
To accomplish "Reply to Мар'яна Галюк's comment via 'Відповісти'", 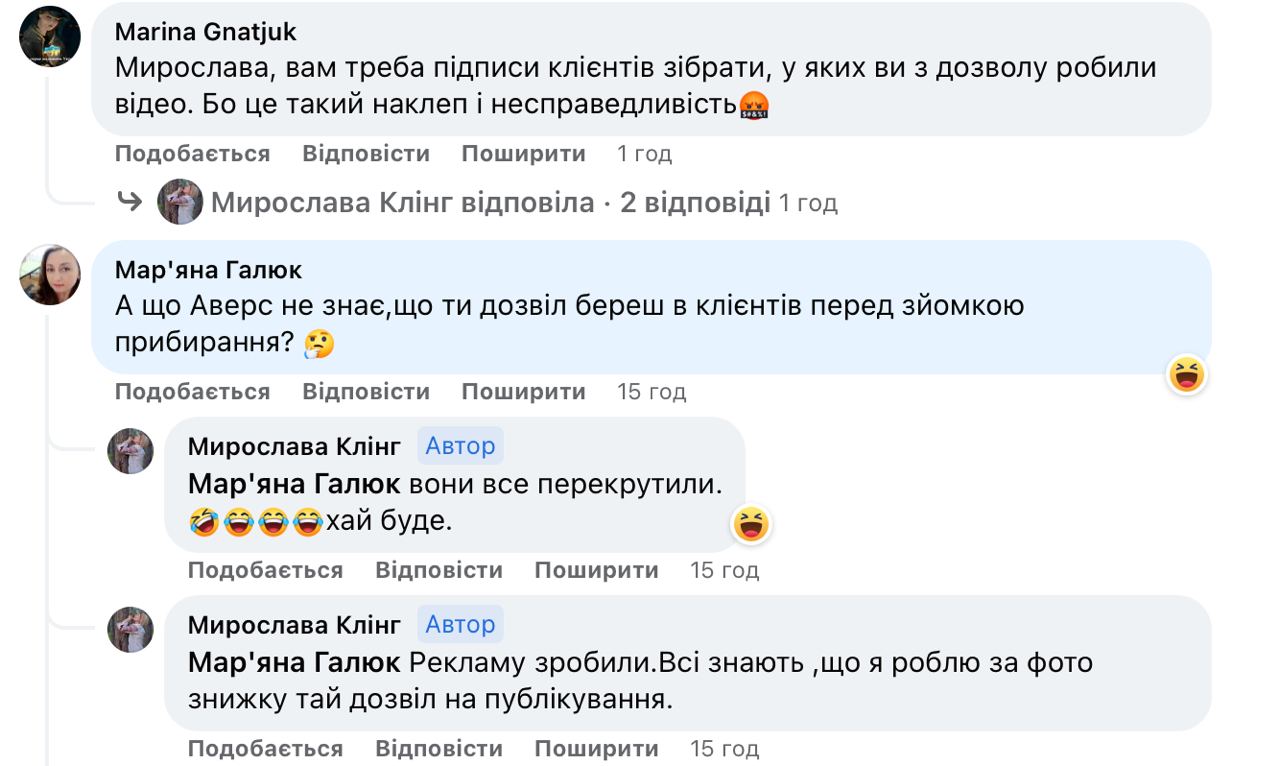I will pos(366,392).
